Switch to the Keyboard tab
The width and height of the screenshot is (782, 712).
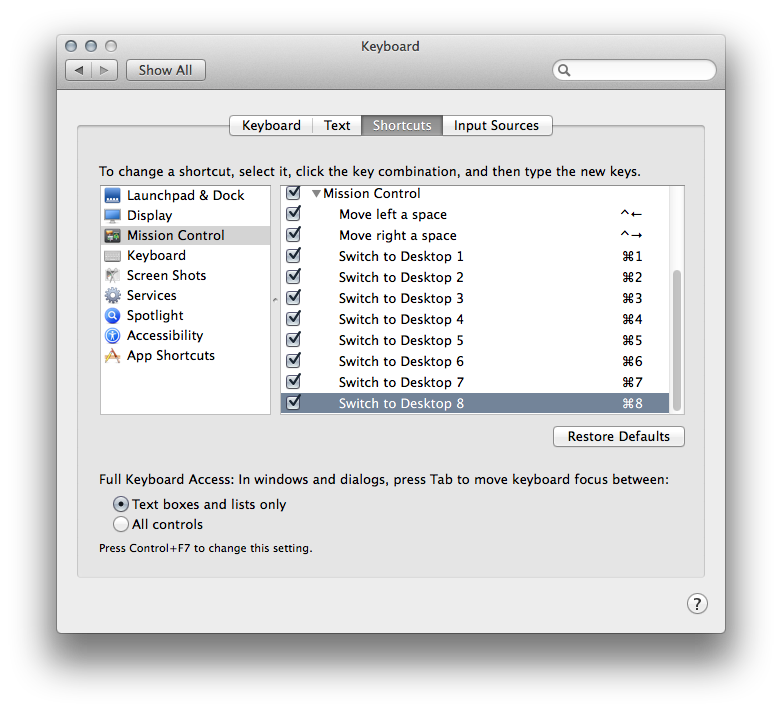tap(271, 125)
